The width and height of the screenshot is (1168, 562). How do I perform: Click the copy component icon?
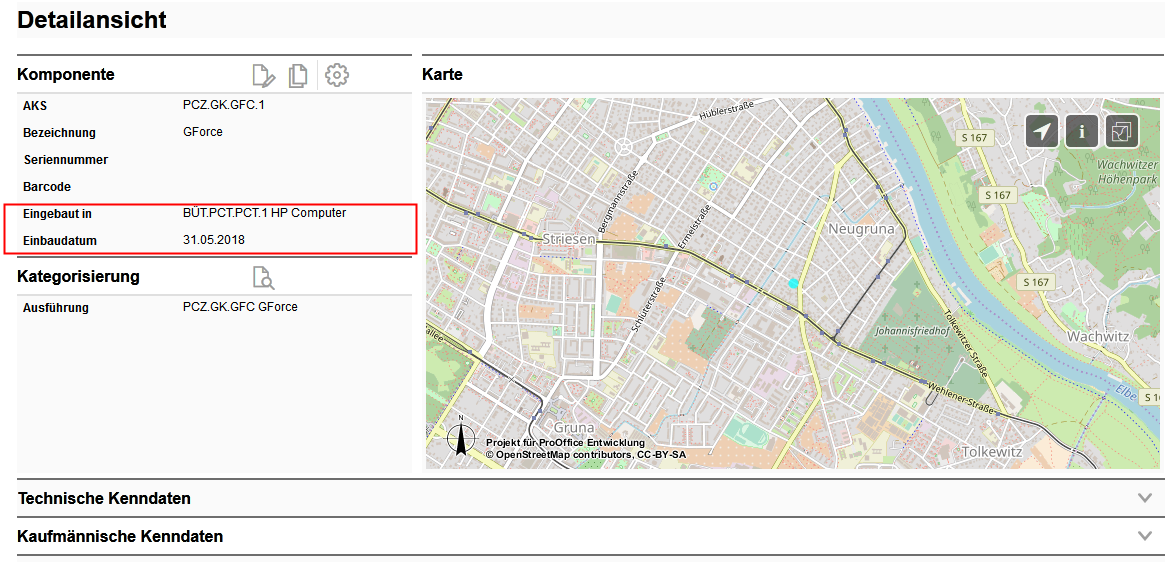click(x=298, y=75)
